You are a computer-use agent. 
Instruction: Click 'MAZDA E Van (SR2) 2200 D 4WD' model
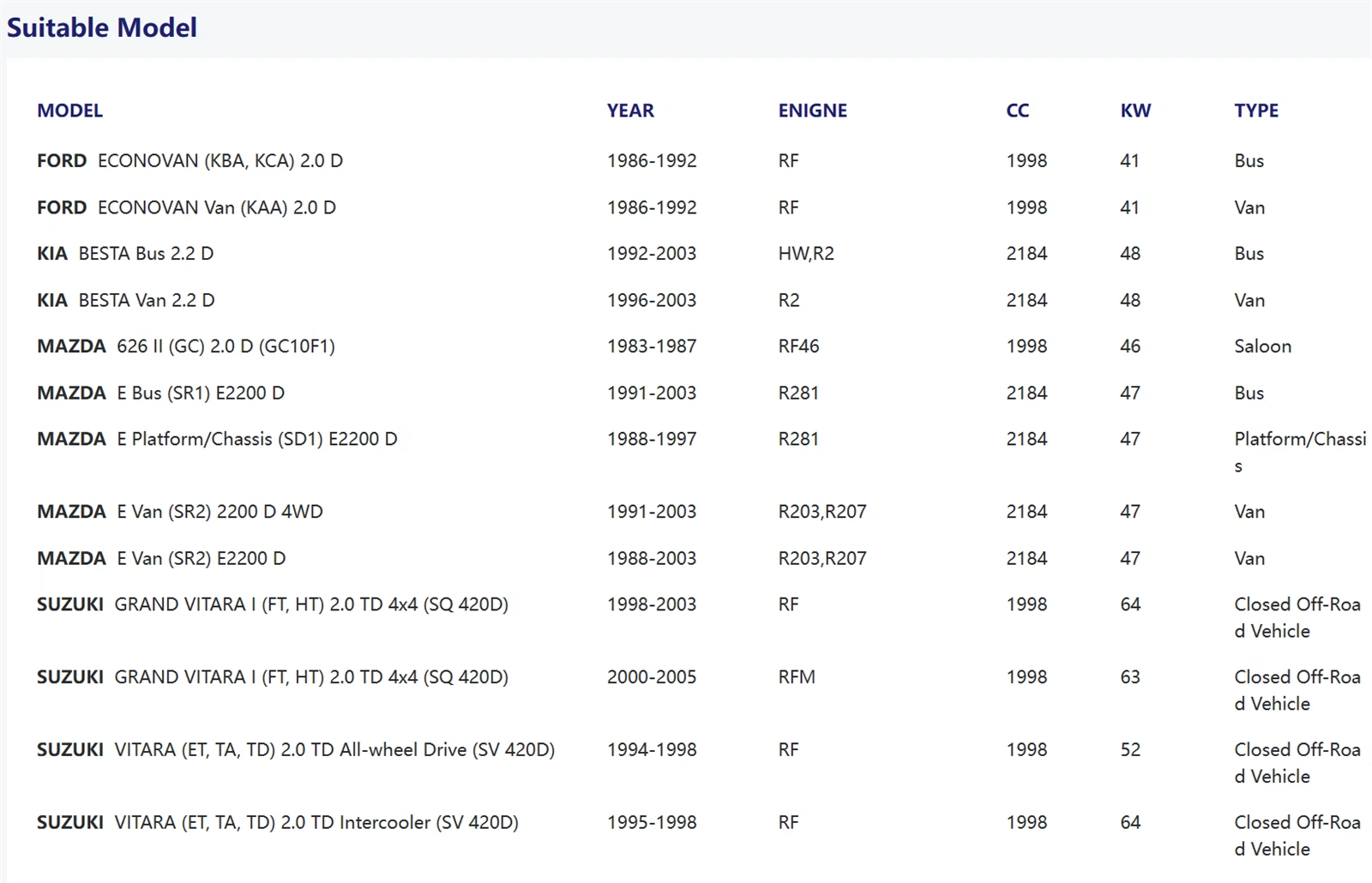(x=180, y=512)
